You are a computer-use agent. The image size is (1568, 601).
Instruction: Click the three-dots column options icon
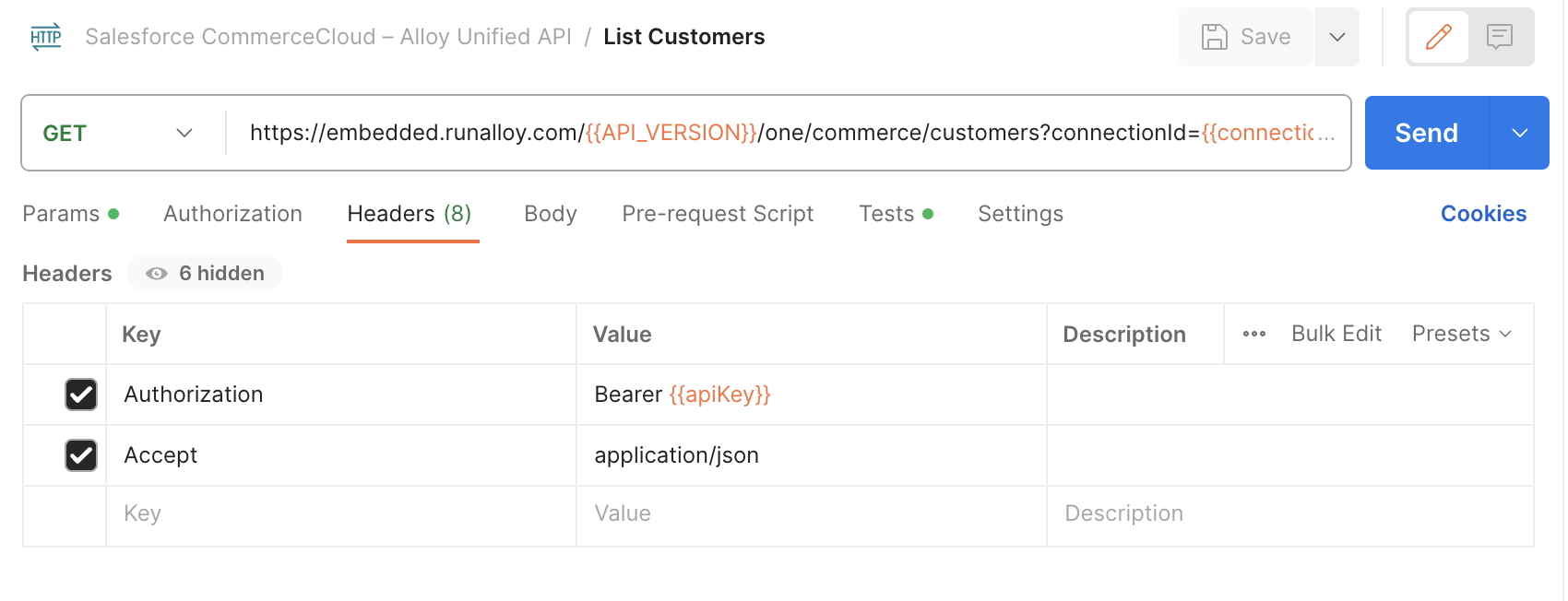click(x=1253, y=334)
